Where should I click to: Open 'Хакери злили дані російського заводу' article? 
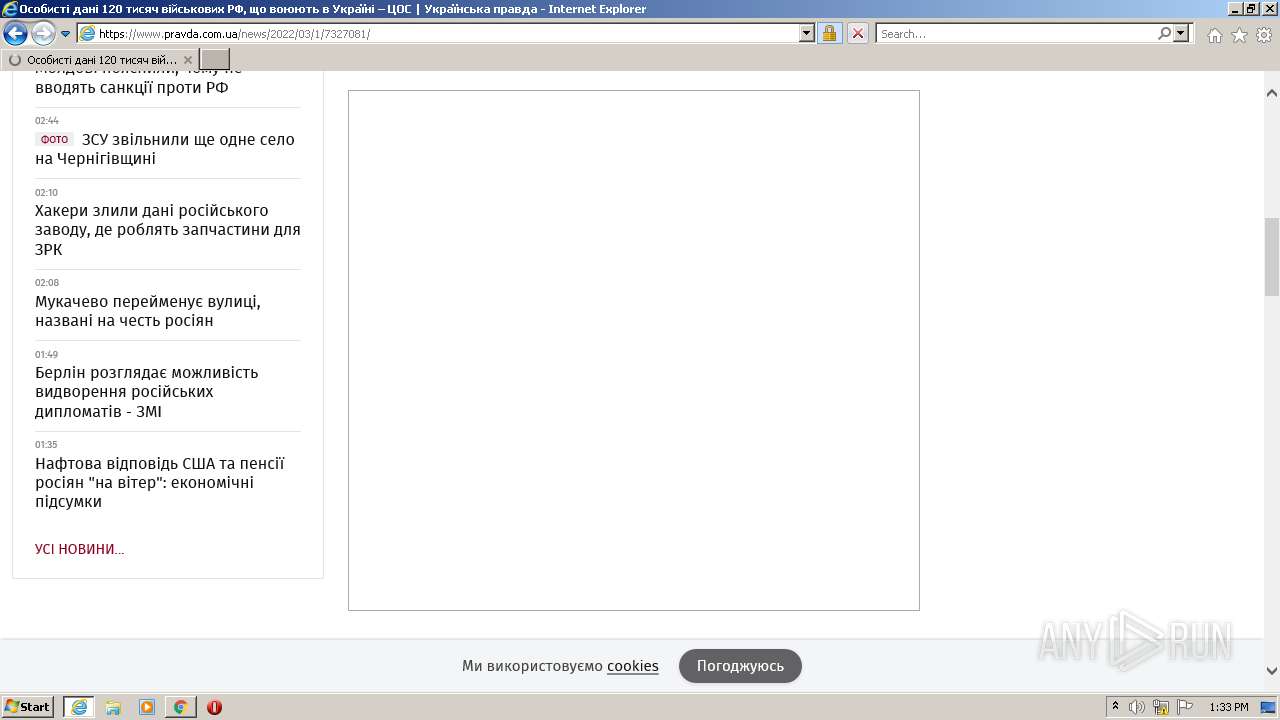(x=168, y=230)
